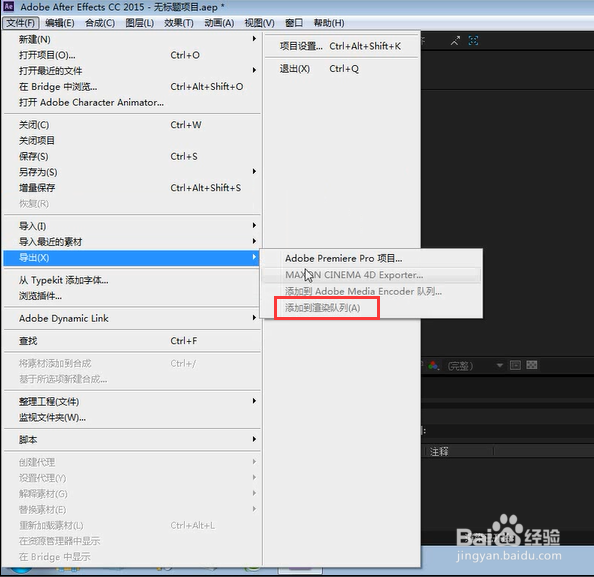The height and width of the screenshot is (577, 594).
Task: Open the 合成(C) menu
Action: (x=100, y=23)
